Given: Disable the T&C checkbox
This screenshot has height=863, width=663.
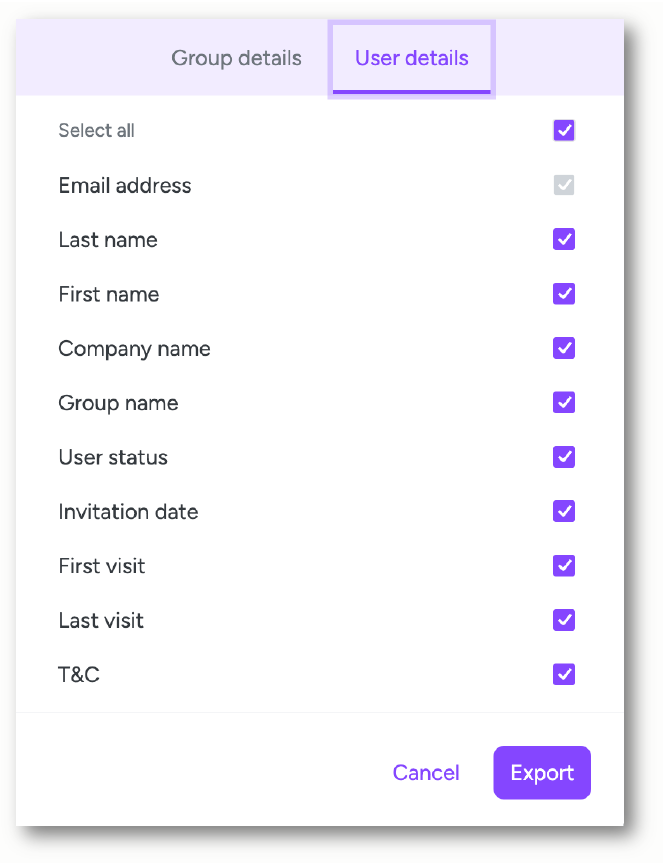Looking at the screenshot, I should pyautogui.click(x=564, y=674).
